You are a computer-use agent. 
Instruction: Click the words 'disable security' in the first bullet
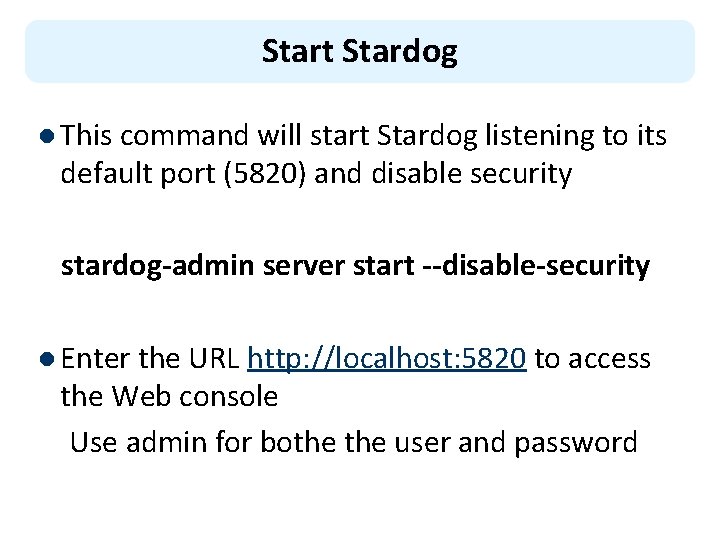(x=472, y=174)
